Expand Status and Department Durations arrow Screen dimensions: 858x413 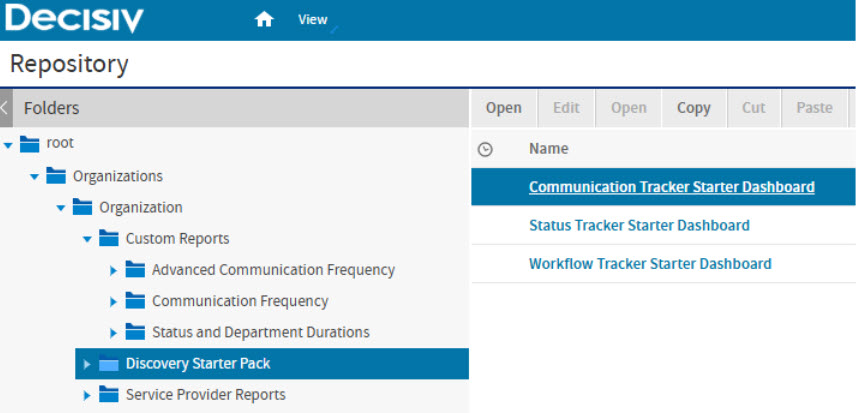[x=114, y=333]
